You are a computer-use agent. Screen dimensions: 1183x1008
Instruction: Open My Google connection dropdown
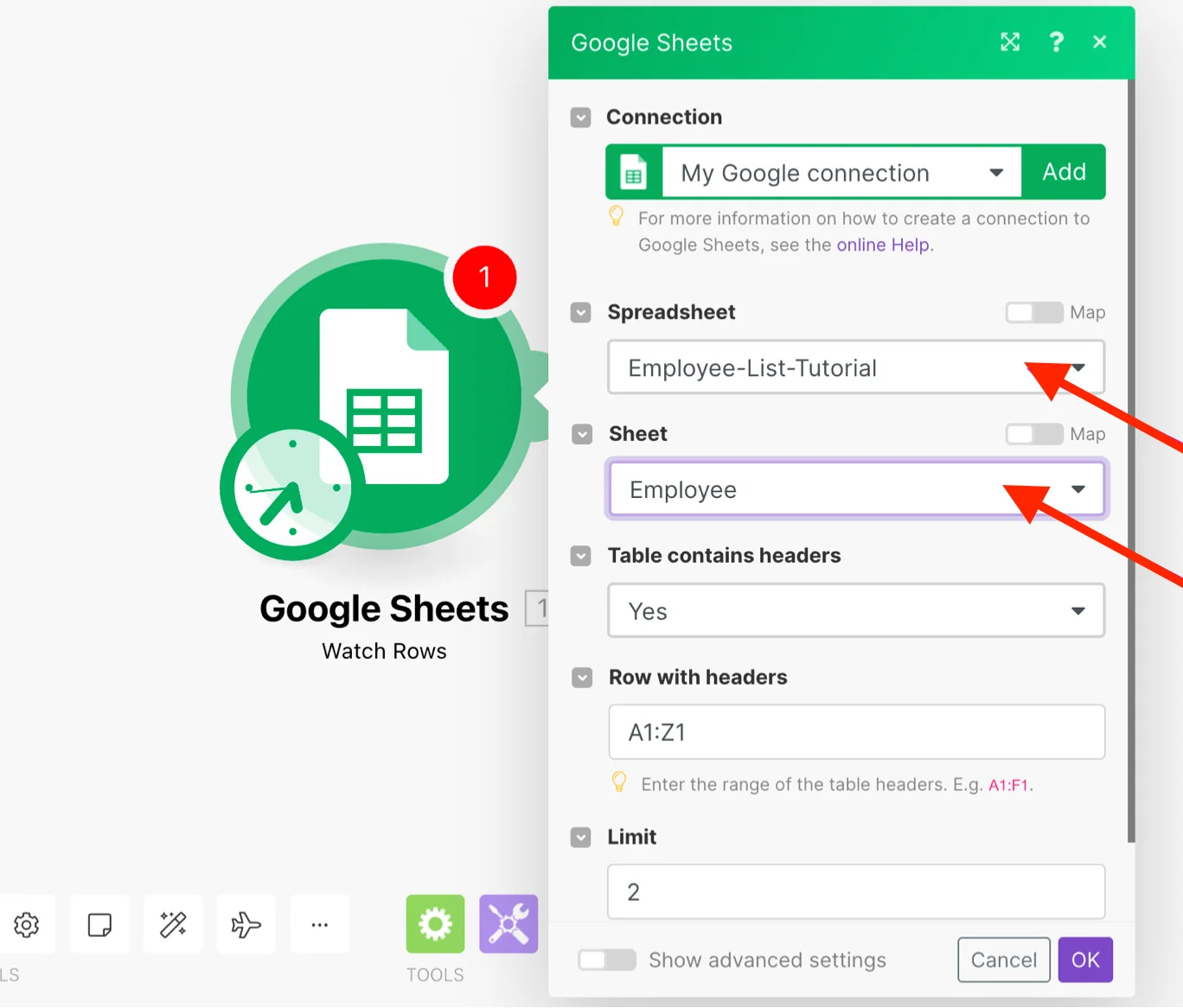click(x=841, y=172)
